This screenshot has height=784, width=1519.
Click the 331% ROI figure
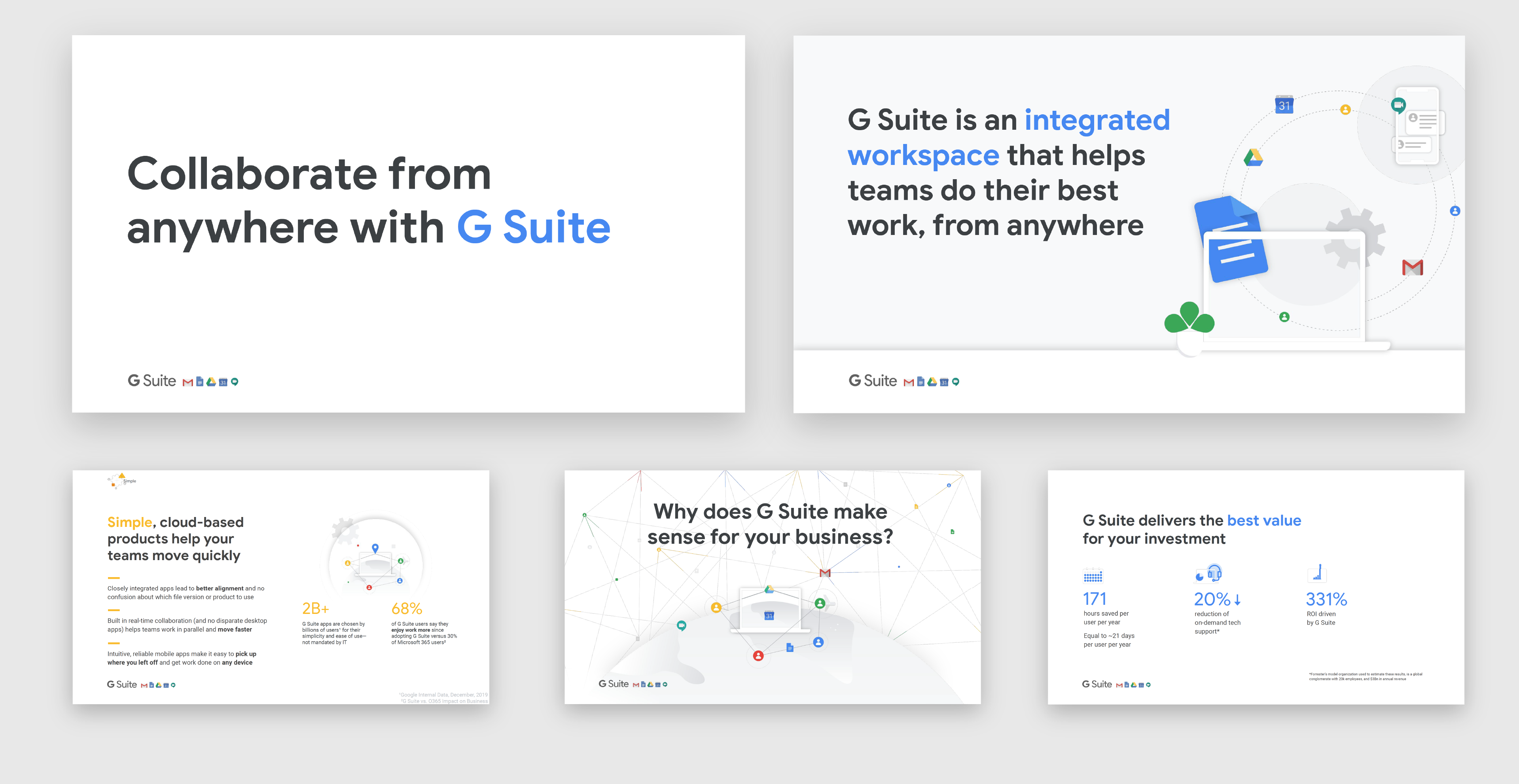pos(1326,600)
